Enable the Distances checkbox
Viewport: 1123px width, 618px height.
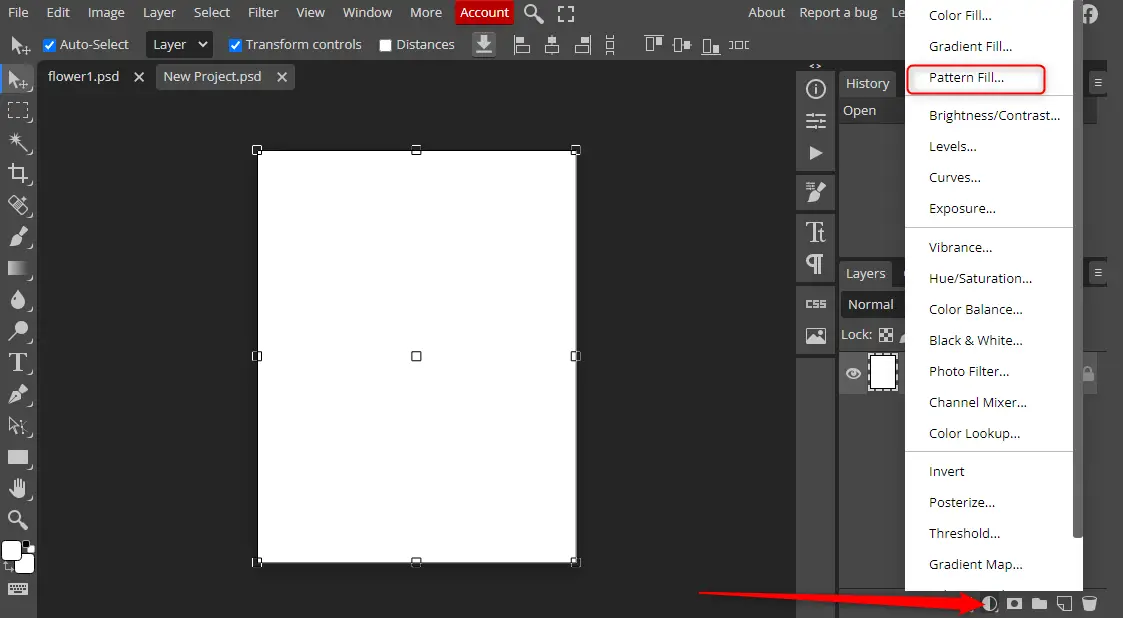tap(386, 45)
